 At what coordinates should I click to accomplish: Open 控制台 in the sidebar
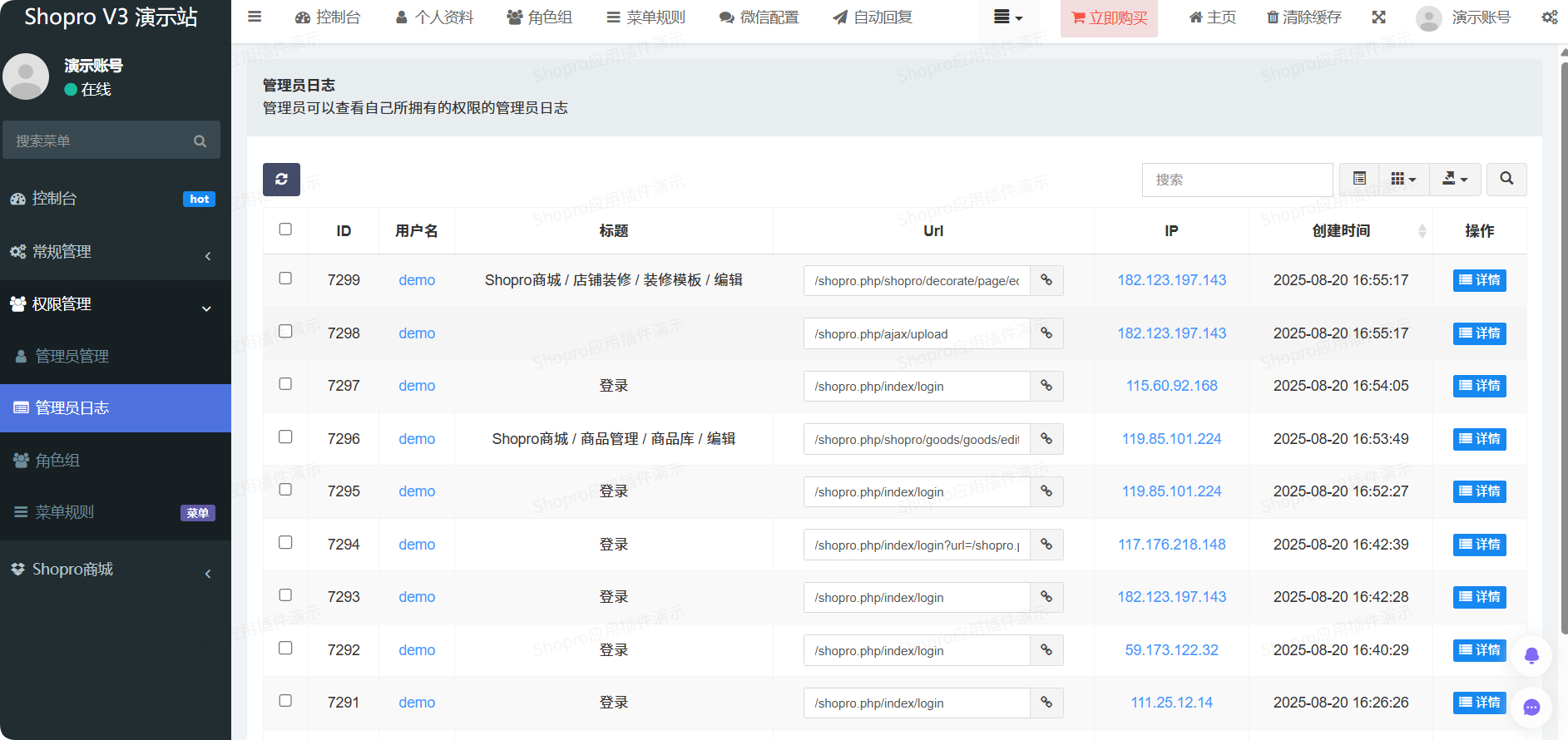tap(116, 199)
